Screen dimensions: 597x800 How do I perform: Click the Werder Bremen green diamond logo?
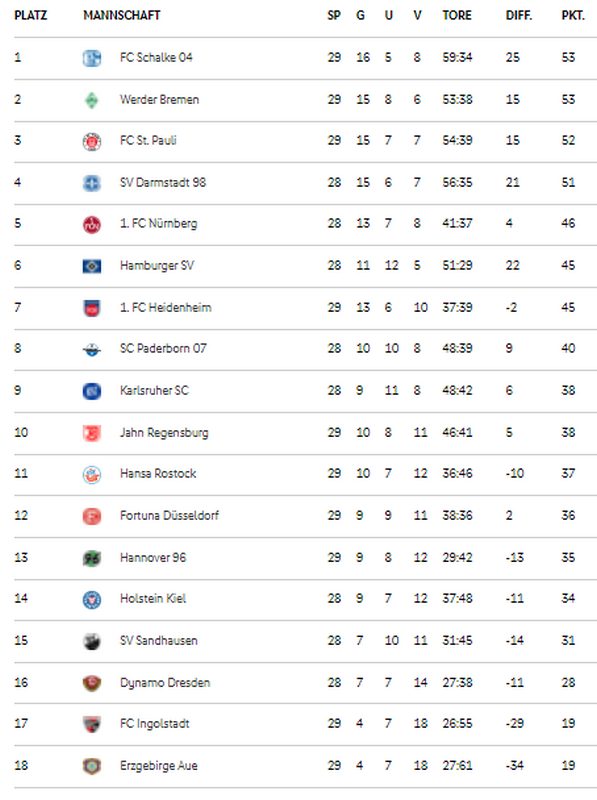(x=92, y=100)
